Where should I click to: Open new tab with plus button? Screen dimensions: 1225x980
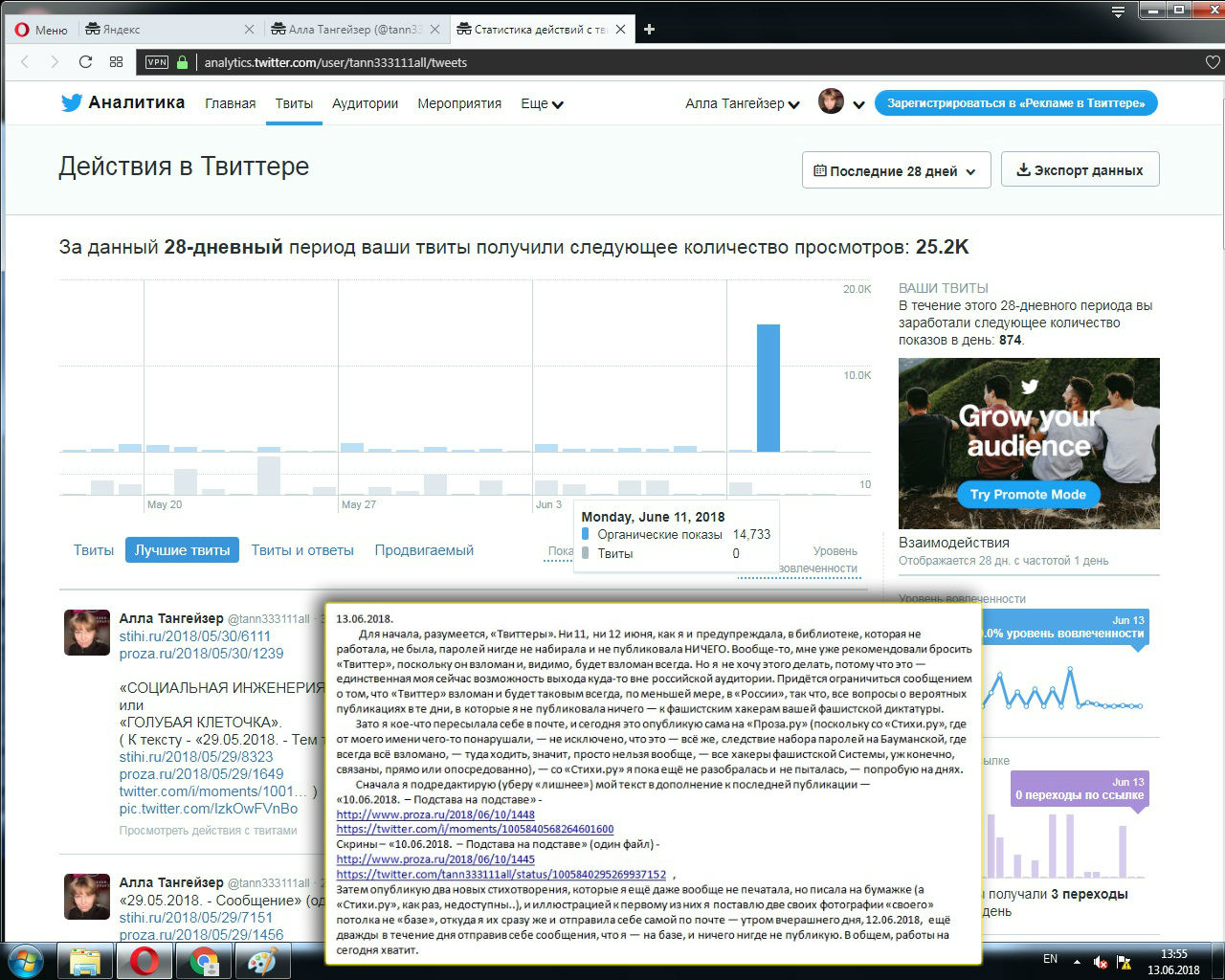[x=649, y=30]
